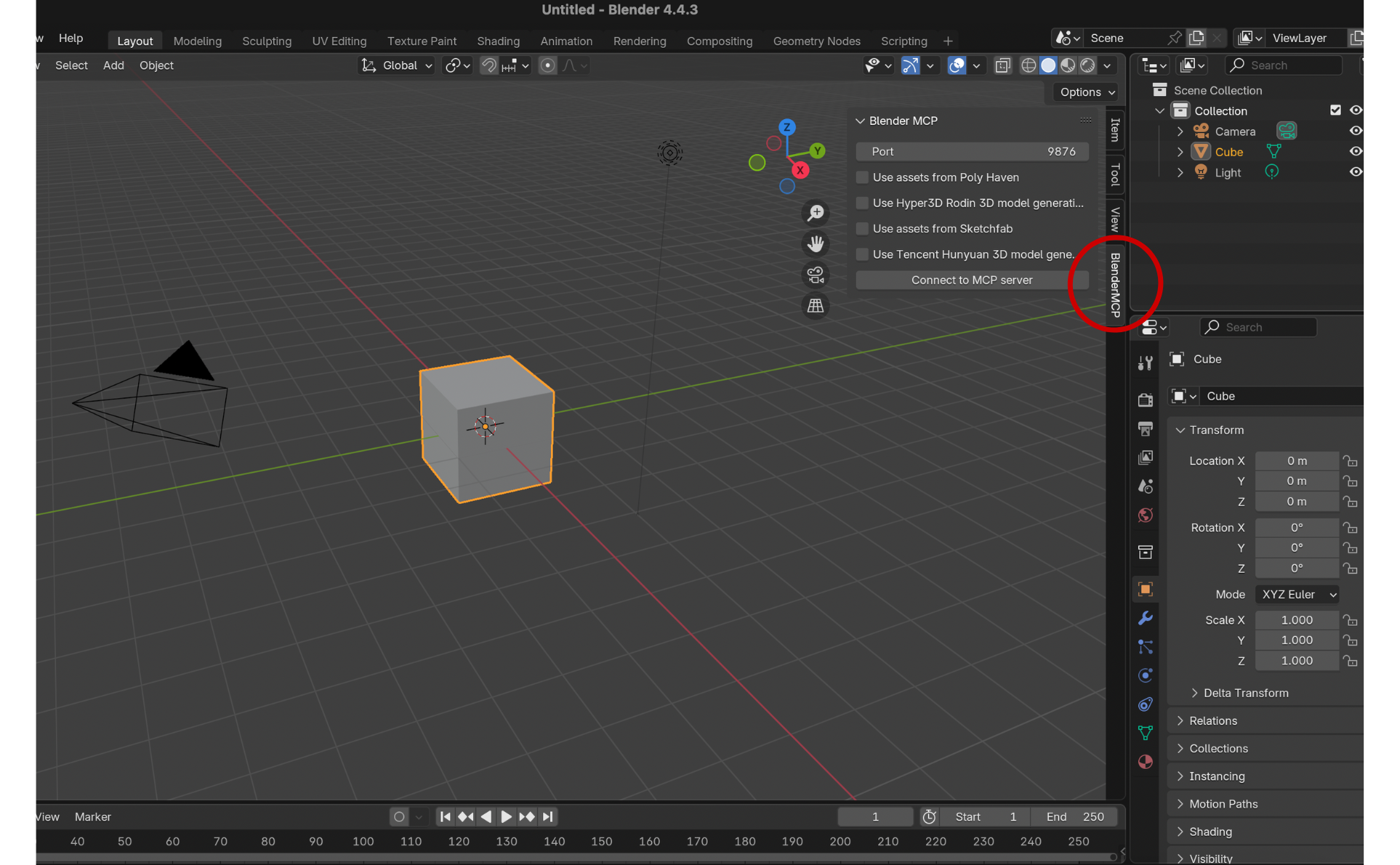This screenshot has width=1400, height=865.
Task: Click the Options button in viewport
Action: [x=1086, y=92]
